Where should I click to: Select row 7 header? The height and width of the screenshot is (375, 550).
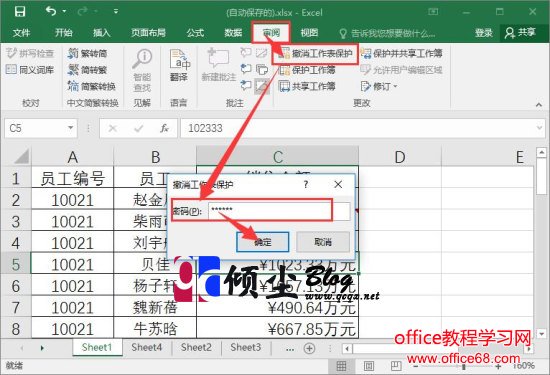16,307
